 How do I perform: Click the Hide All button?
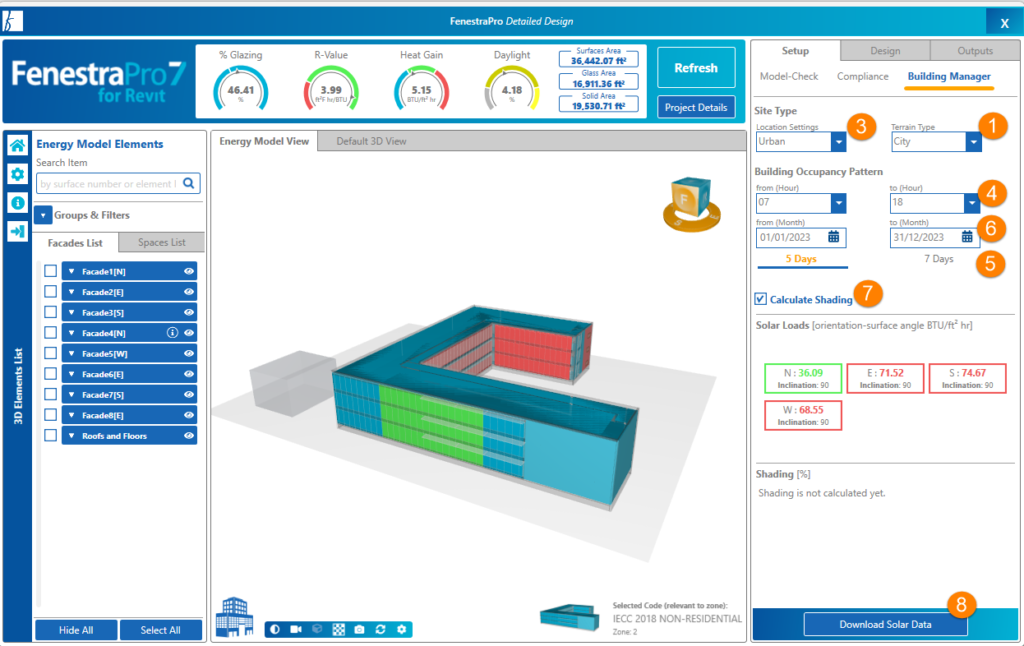tap(76, 630)
